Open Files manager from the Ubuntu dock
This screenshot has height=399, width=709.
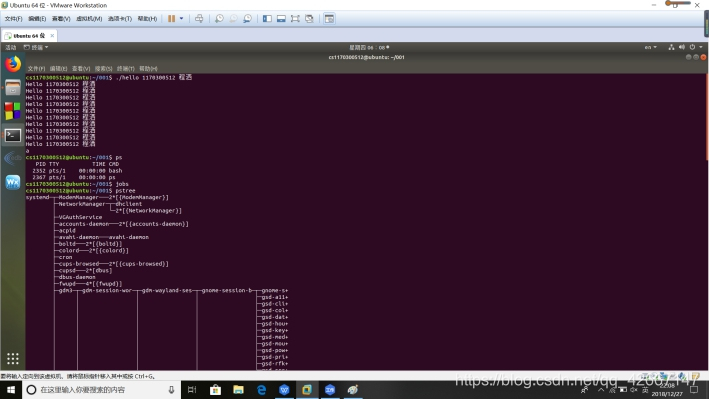pyautogui.click(x=13, y=88)
